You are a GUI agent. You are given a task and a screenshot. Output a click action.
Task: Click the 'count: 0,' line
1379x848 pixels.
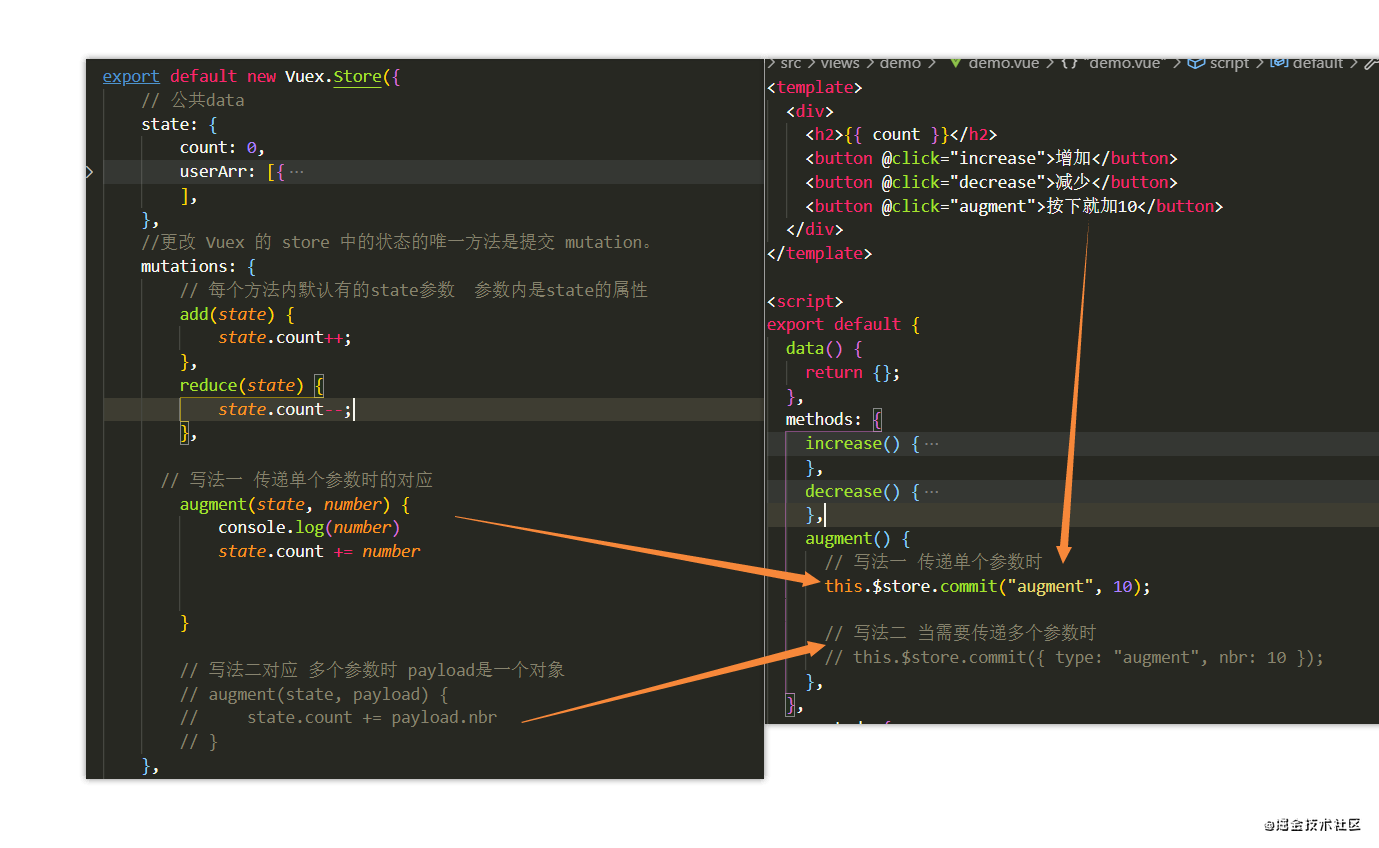222,148
